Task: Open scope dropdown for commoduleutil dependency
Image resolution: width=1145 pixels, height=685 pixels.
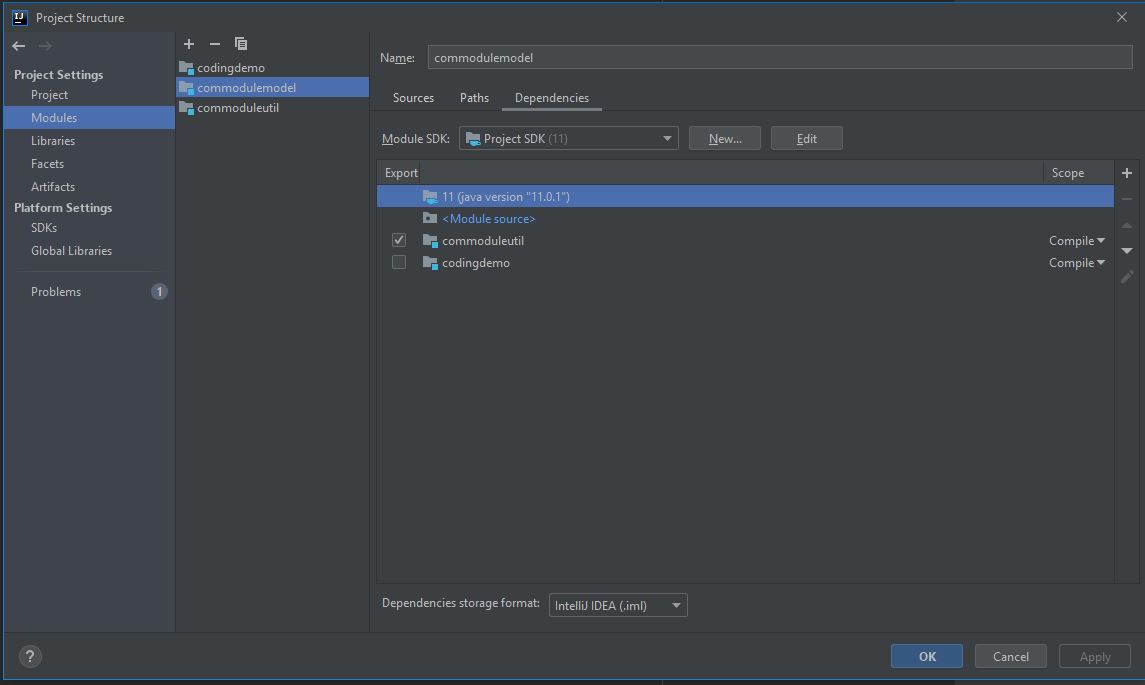Action: 1076,240
